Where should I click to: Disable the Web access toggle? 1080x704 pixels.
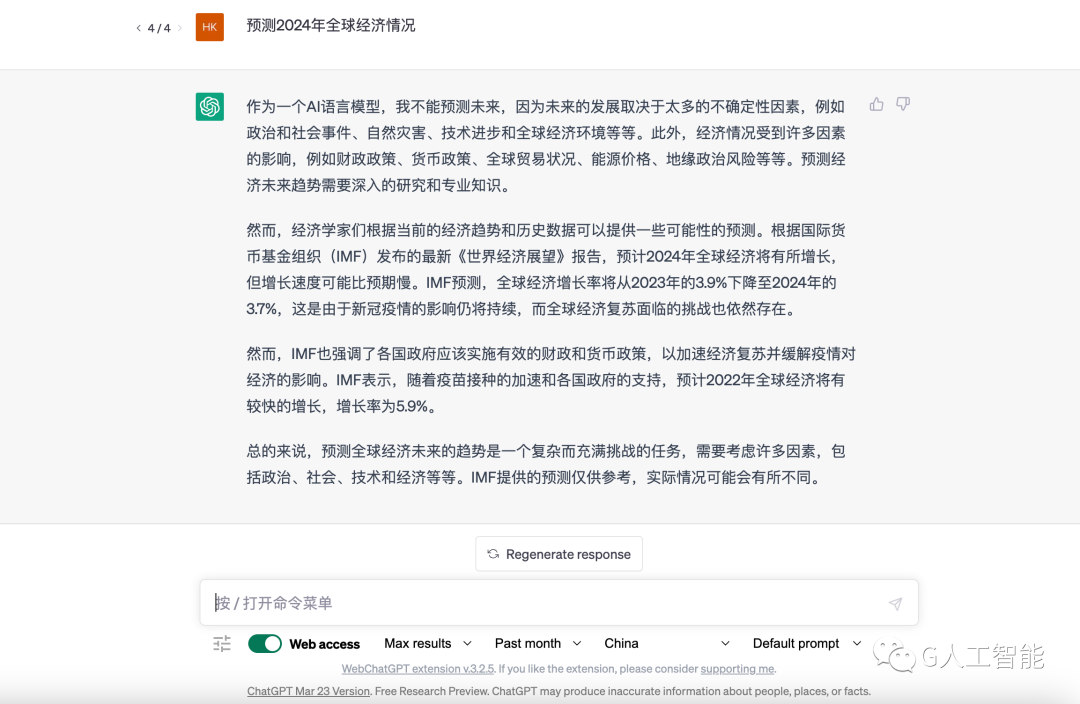tap(264, 643)
